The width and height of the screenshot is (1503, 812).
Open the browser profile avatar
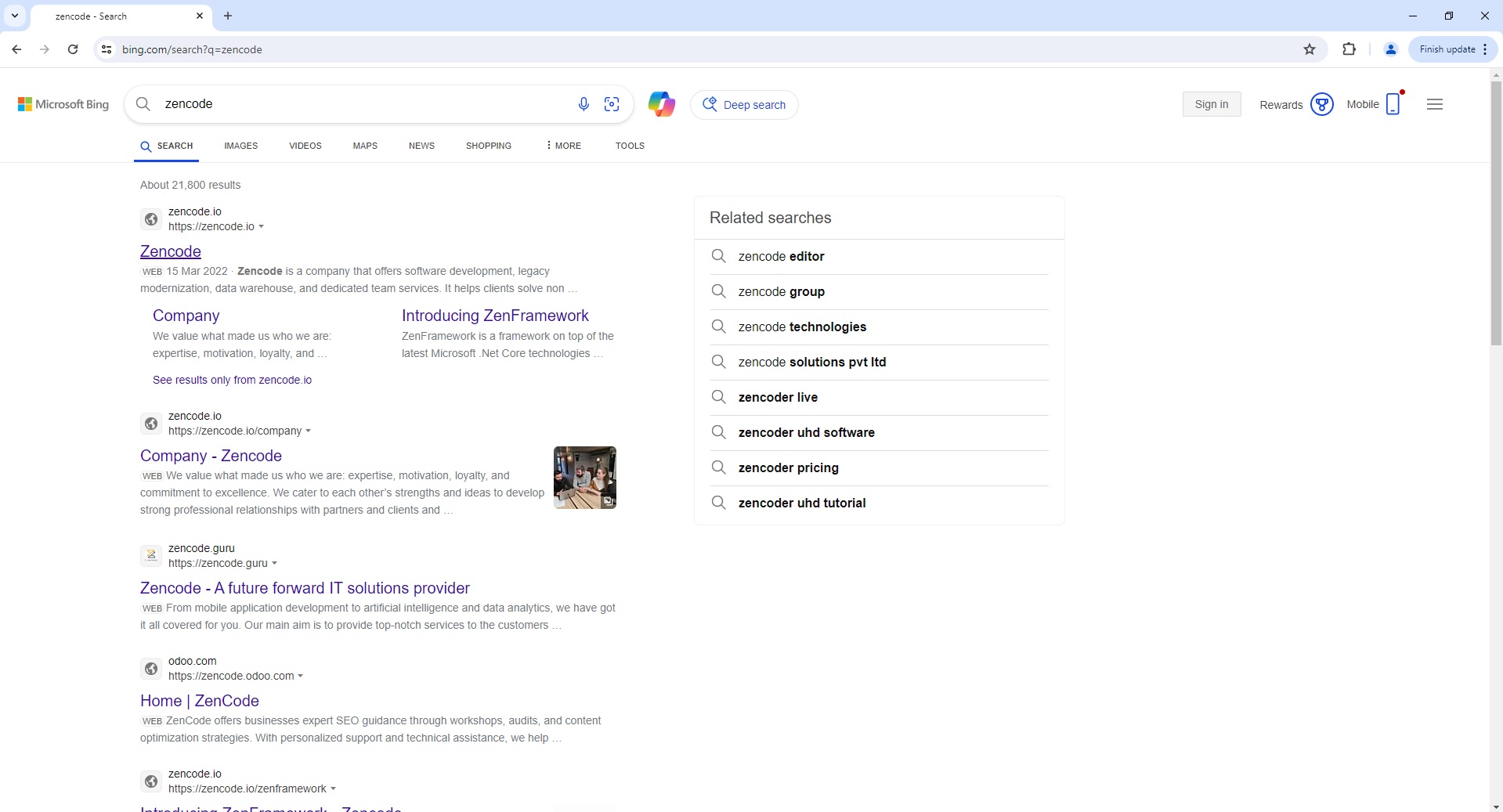click(1390, 49)
